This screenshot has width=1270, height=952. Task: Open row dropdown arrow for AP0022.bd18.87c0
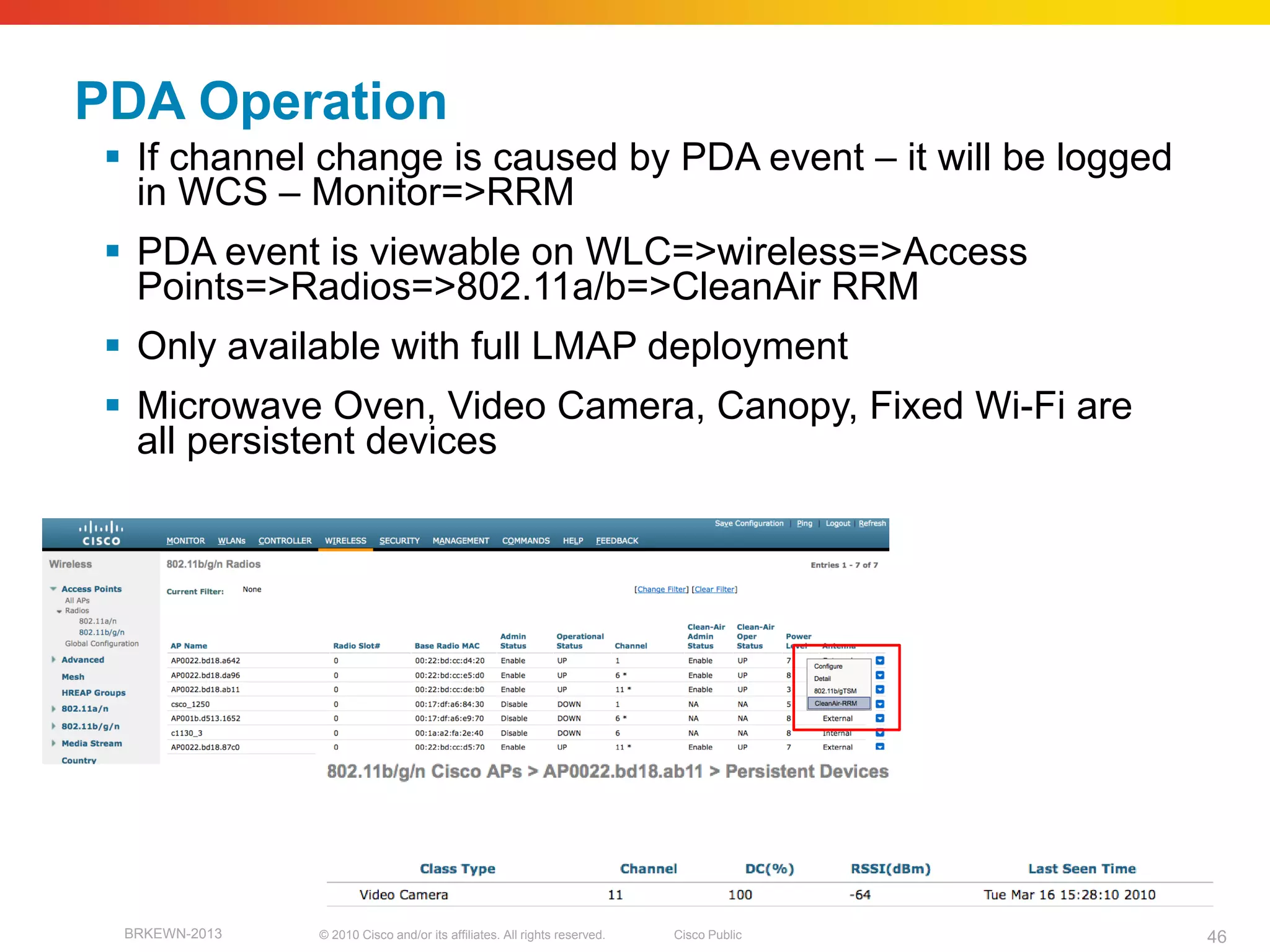pyautogui.click(x=880, y=747)
